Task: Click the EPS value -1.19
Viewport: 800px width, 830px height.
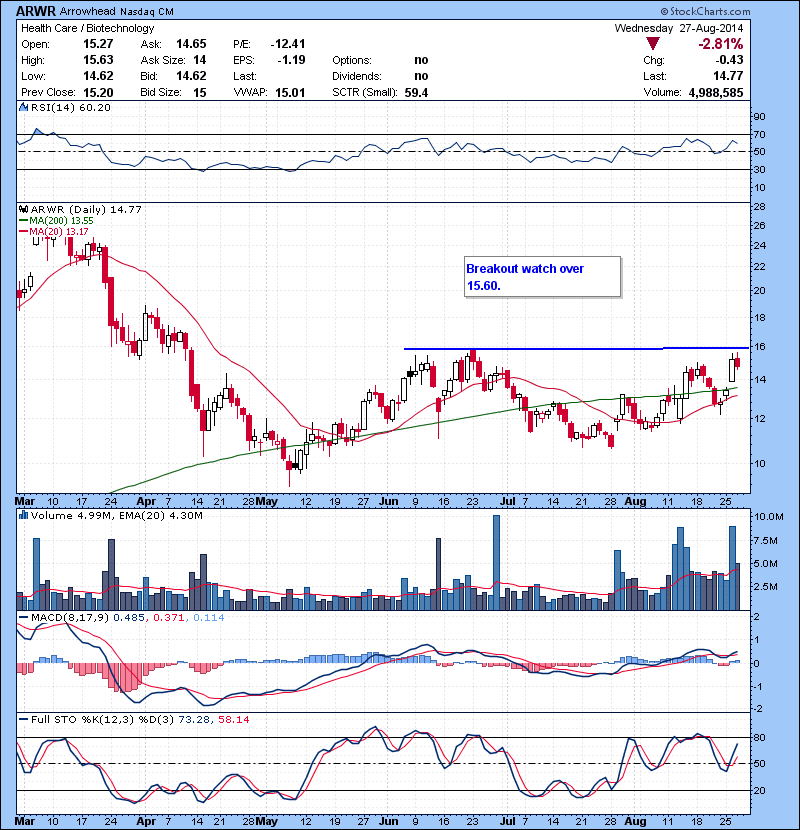Action: tap(291, 60)
